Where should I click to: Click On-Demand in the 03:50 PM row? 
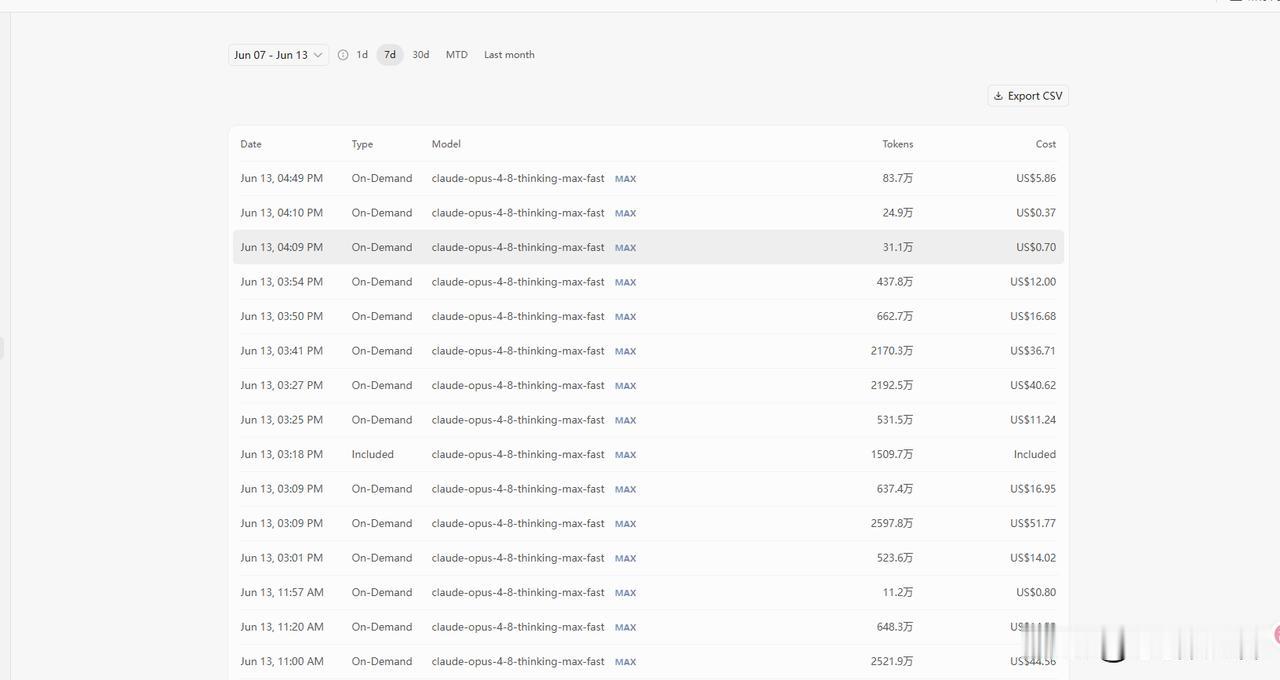click(381, 316)
